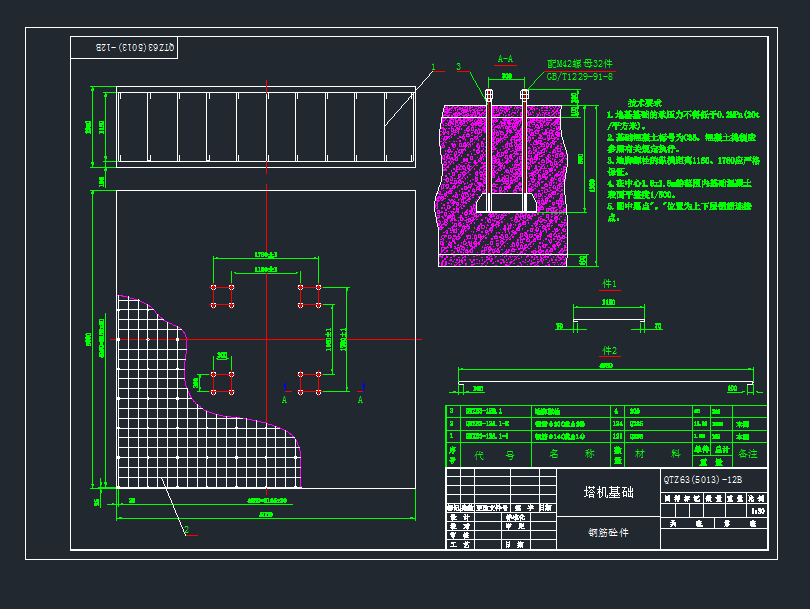Click the 备注 remarks column header
The height and width of the screenshot is (609, 810).
pos(748,455)
